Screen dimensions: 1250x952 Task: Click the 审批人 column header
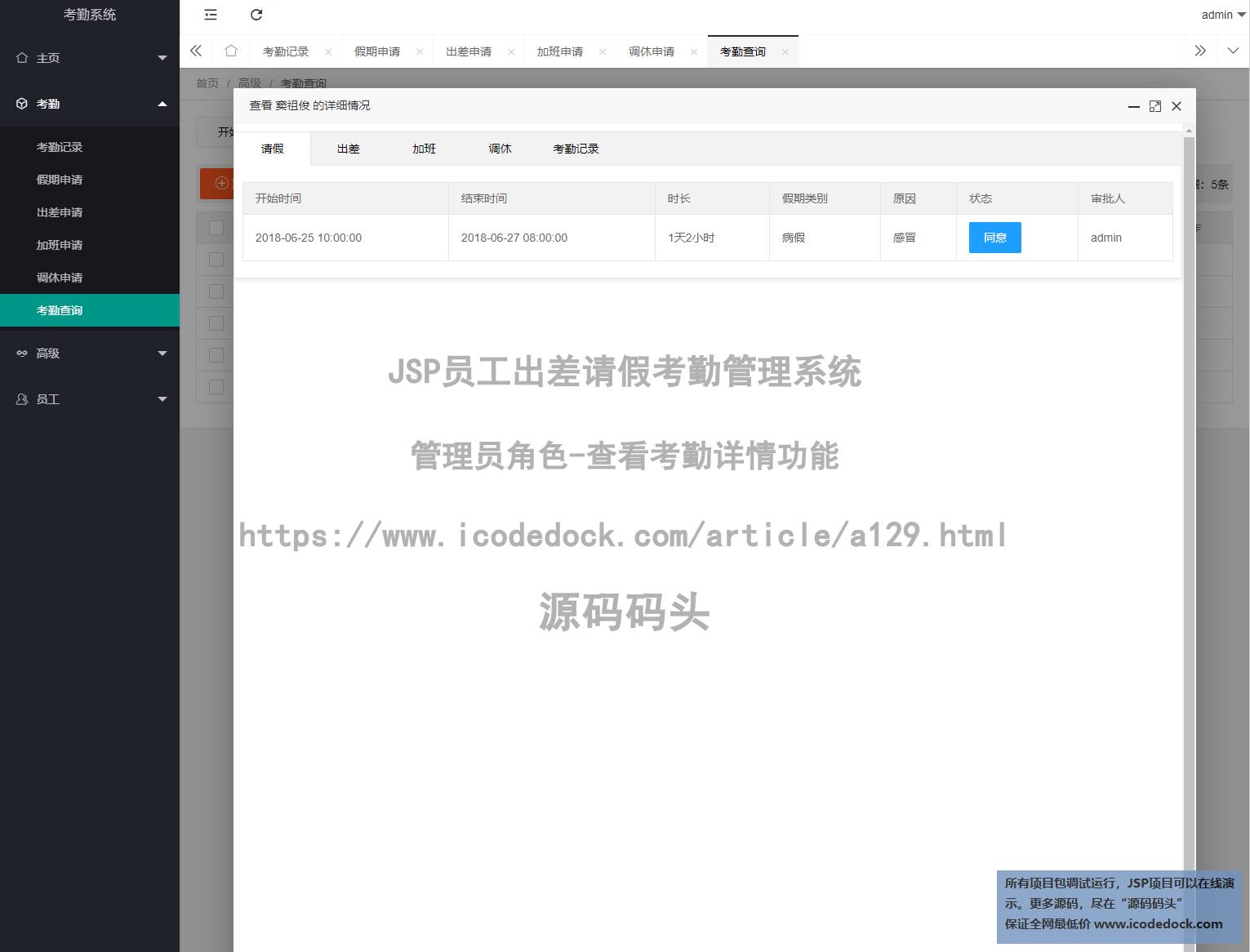[x=1125, y=198]
